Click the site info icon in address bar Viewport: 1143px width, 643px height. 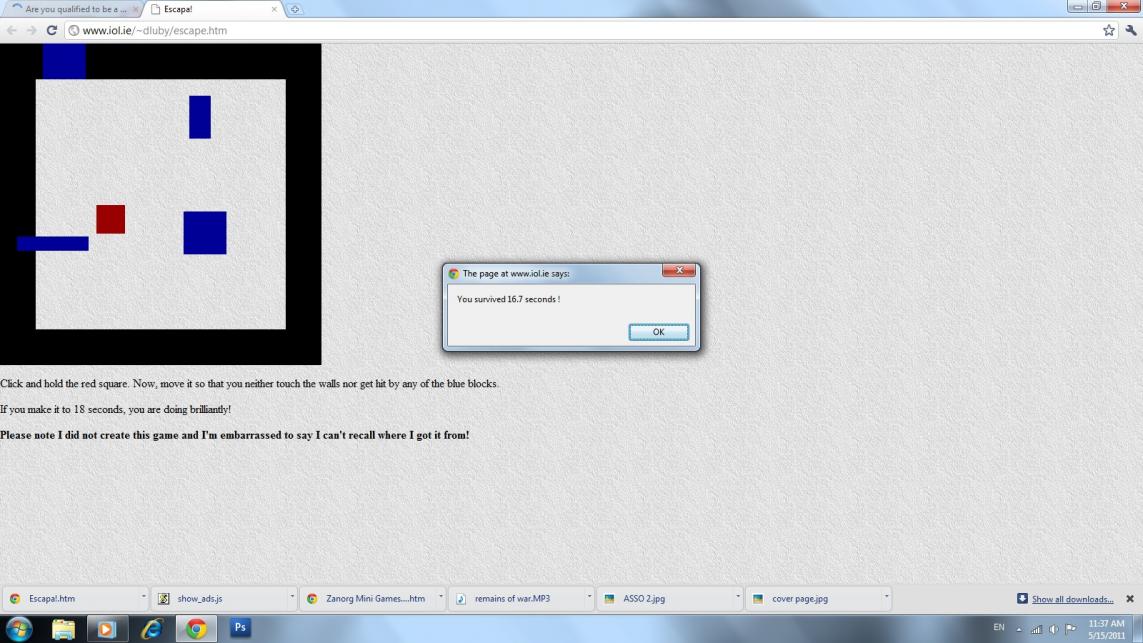74,31
